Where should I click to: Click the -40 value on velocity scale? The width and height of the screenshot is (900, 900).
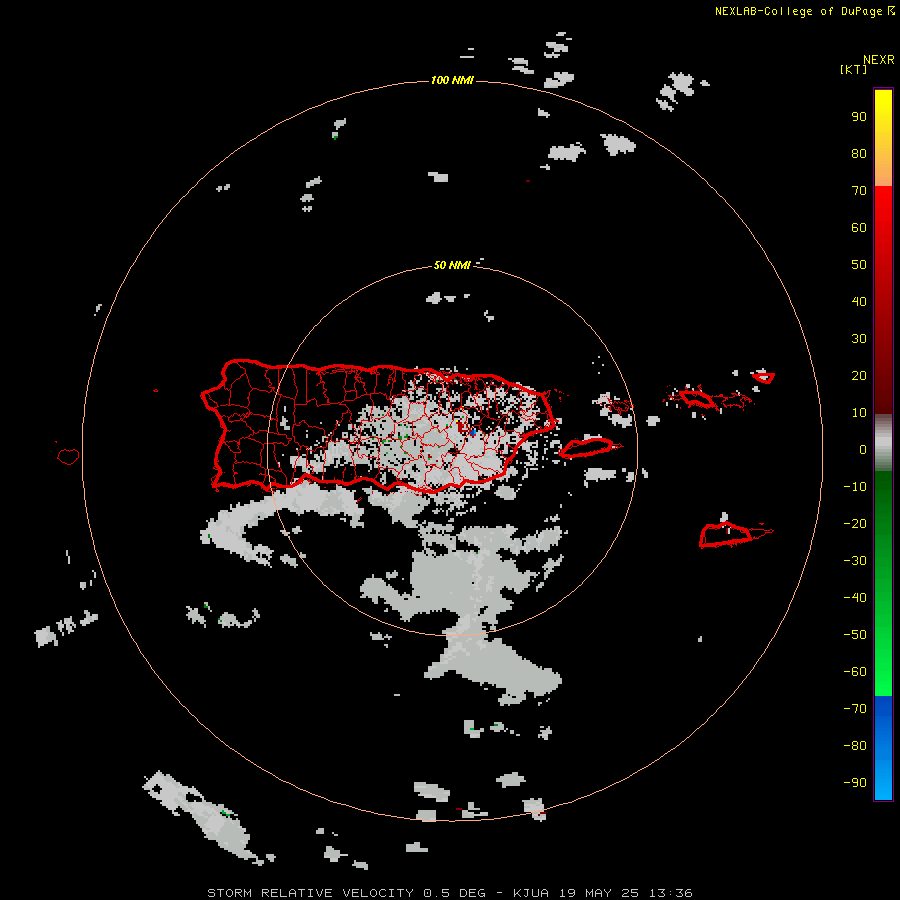pyautogui.click(x=855, y=598)
